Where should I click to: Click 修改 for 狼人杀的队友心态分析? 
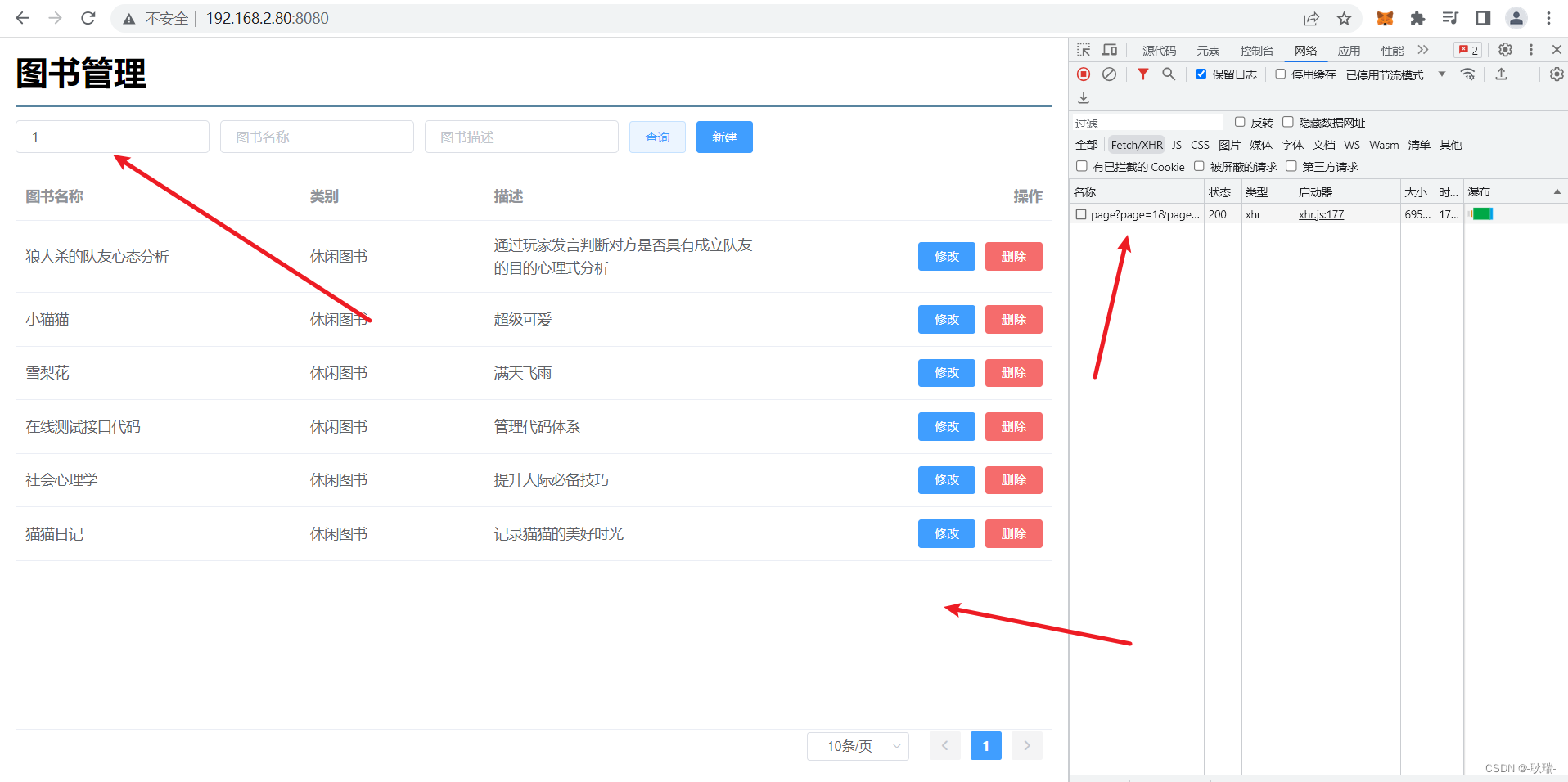pos(946,257)
